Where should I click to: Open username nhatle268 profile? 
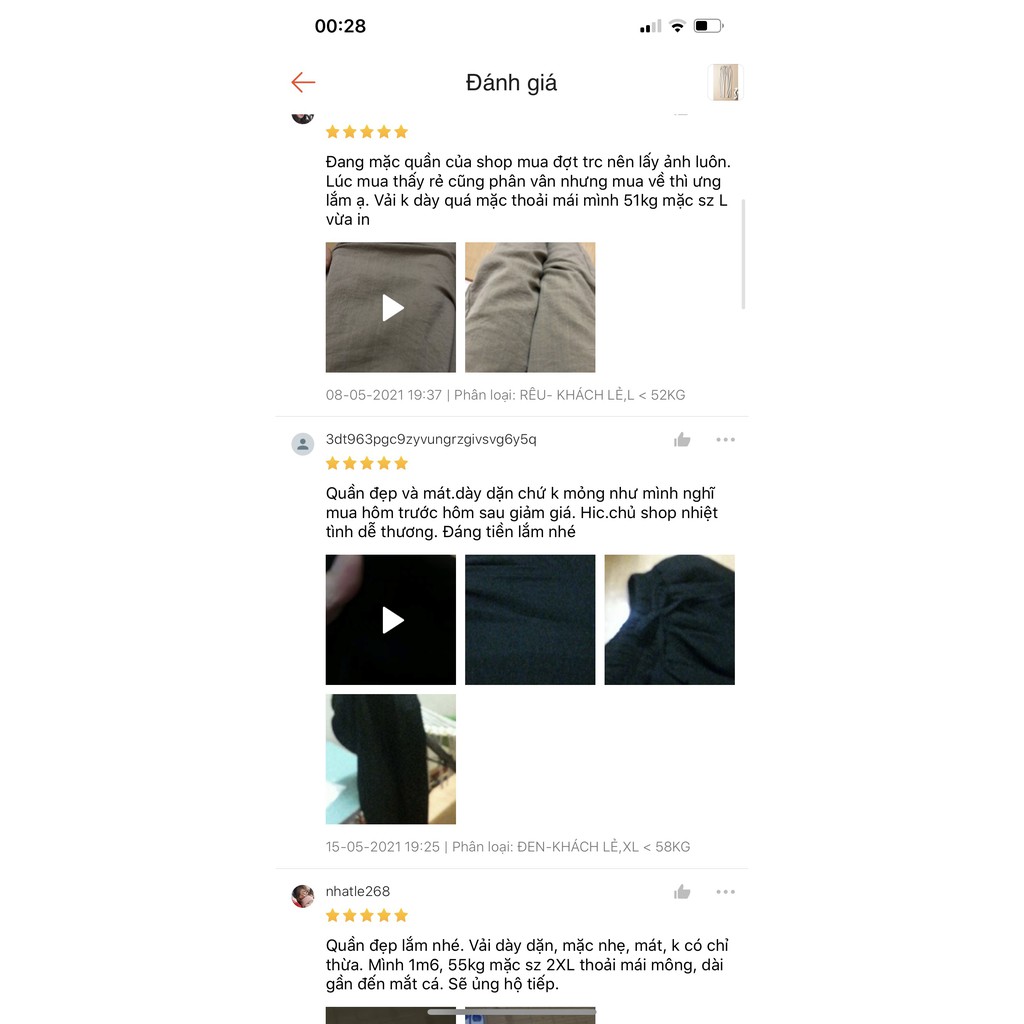pyautogui.click(x=358, y=891)
